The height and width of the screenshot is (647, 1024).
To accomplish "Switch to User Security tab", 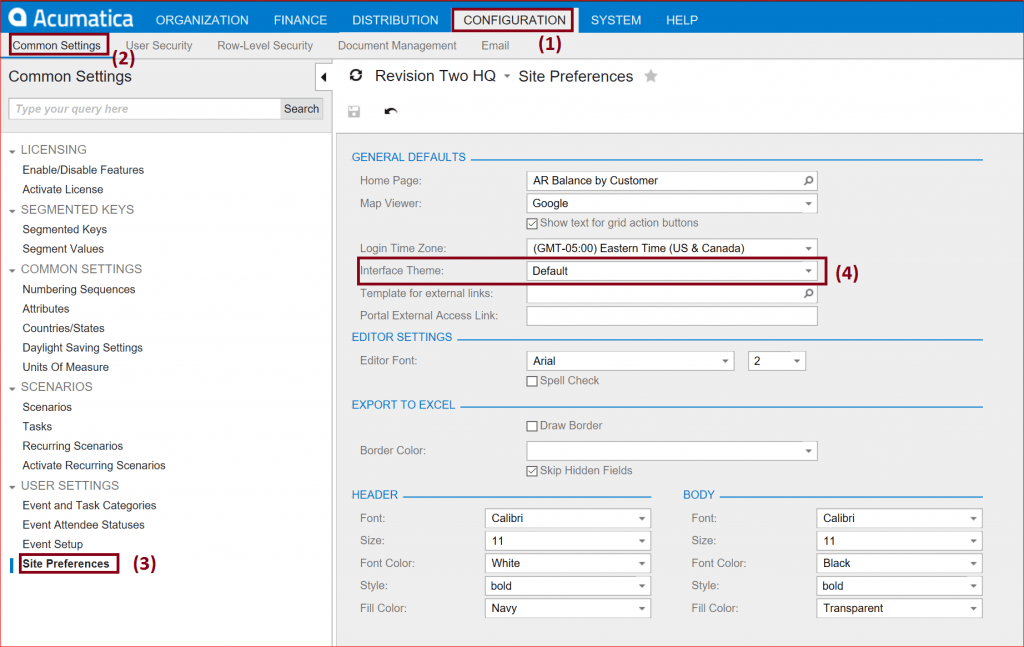I will 159,46.
